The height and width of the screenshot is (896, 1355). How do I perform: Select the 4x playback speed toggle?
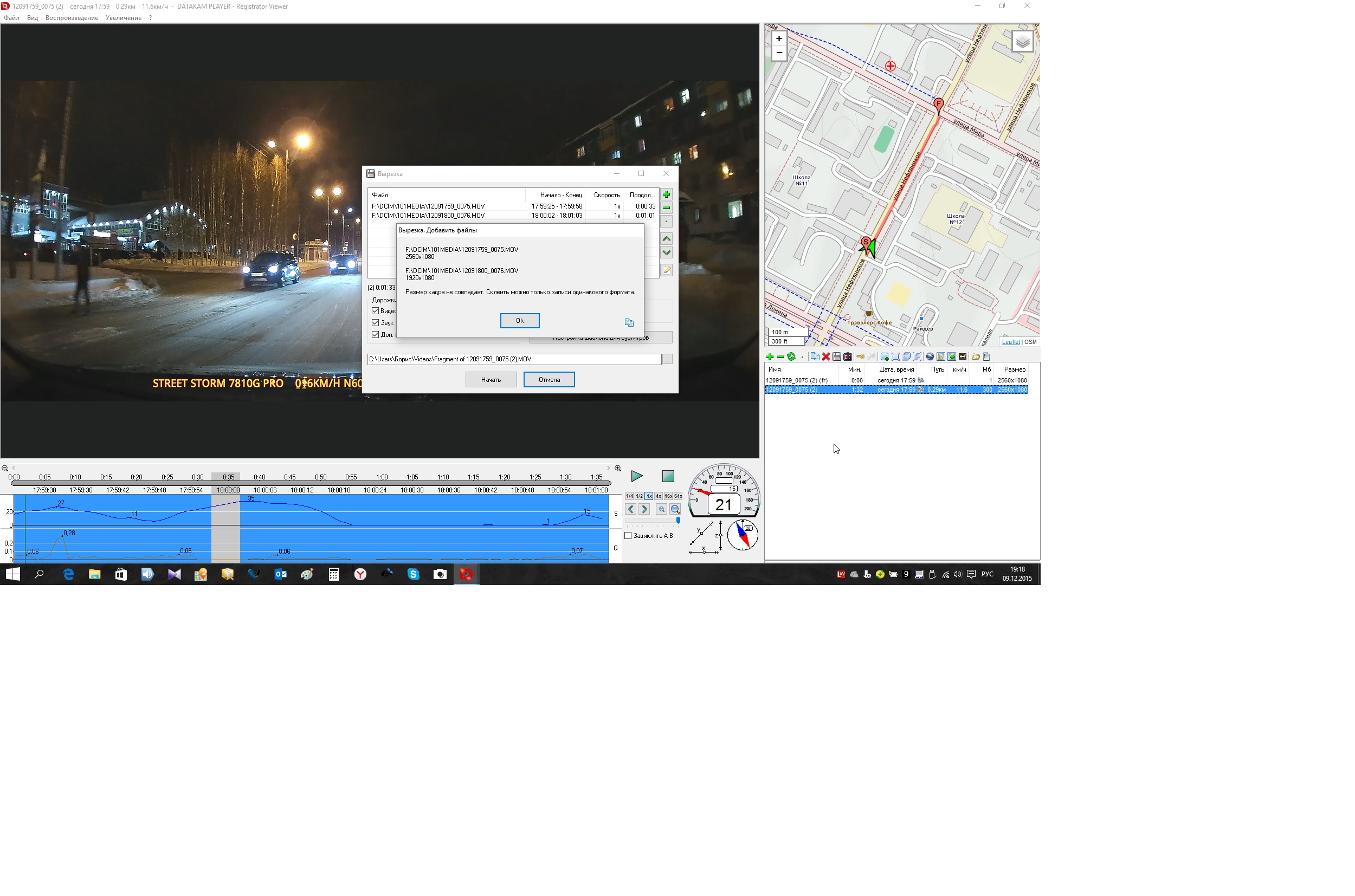[658, 496]
